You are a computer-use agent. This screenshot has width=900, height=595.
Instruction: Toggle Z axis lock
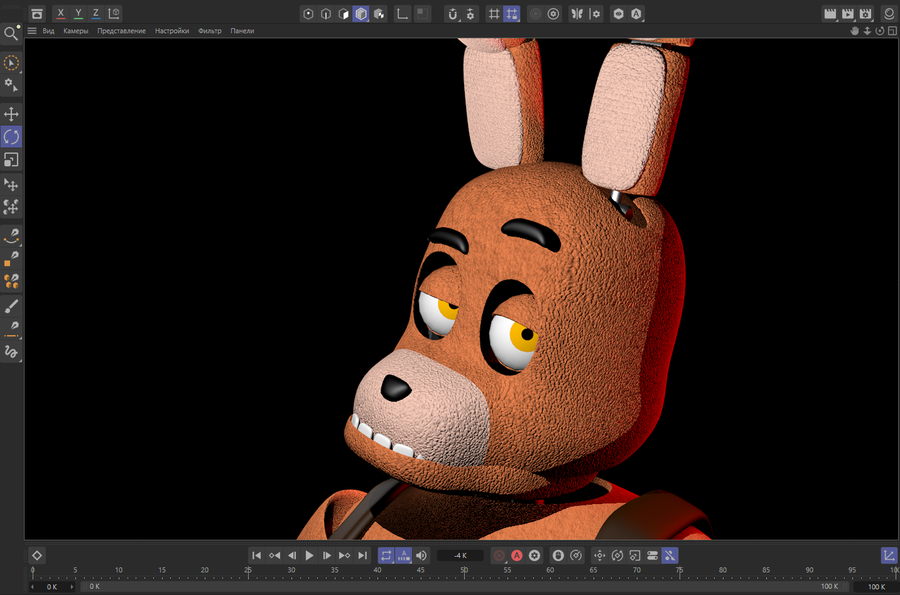(96, 13)
